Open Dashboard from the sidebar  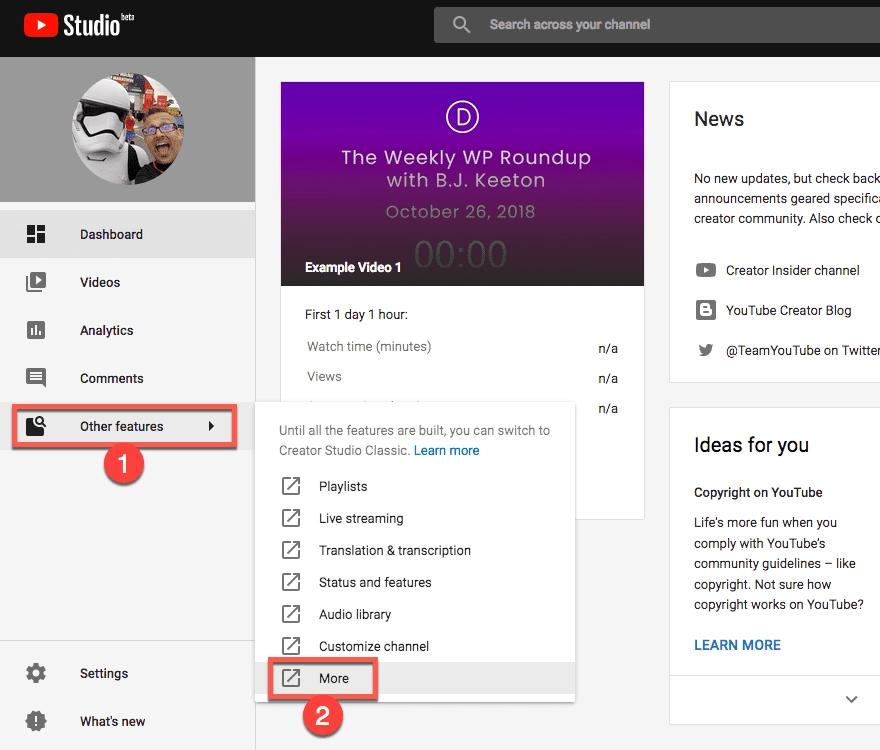[x=111, y=234]
